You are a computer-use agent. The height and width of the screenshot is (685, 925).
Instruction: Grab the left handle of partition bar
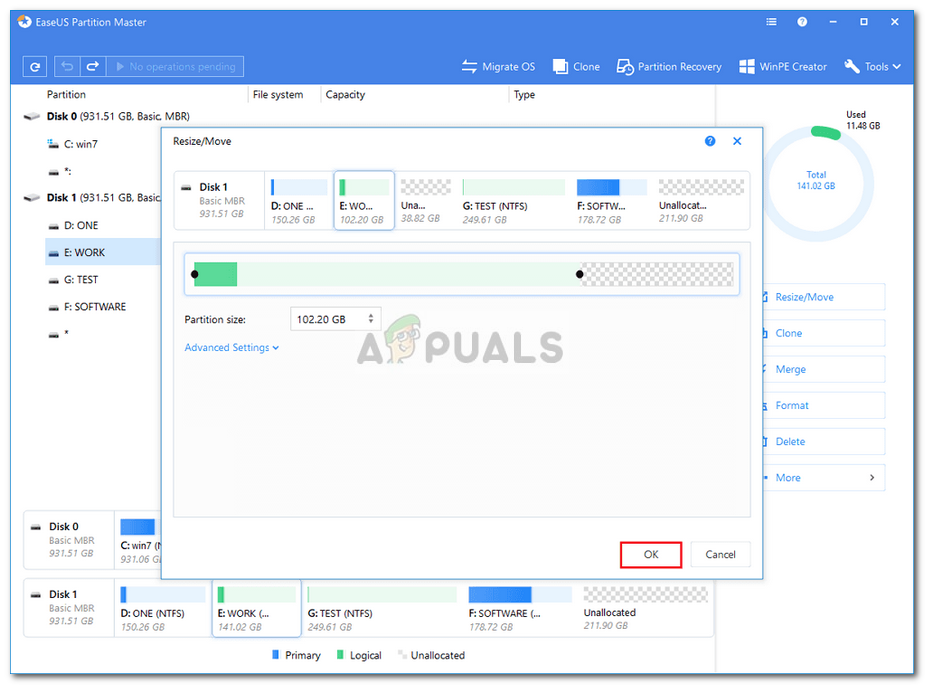[x=195, y=274]
